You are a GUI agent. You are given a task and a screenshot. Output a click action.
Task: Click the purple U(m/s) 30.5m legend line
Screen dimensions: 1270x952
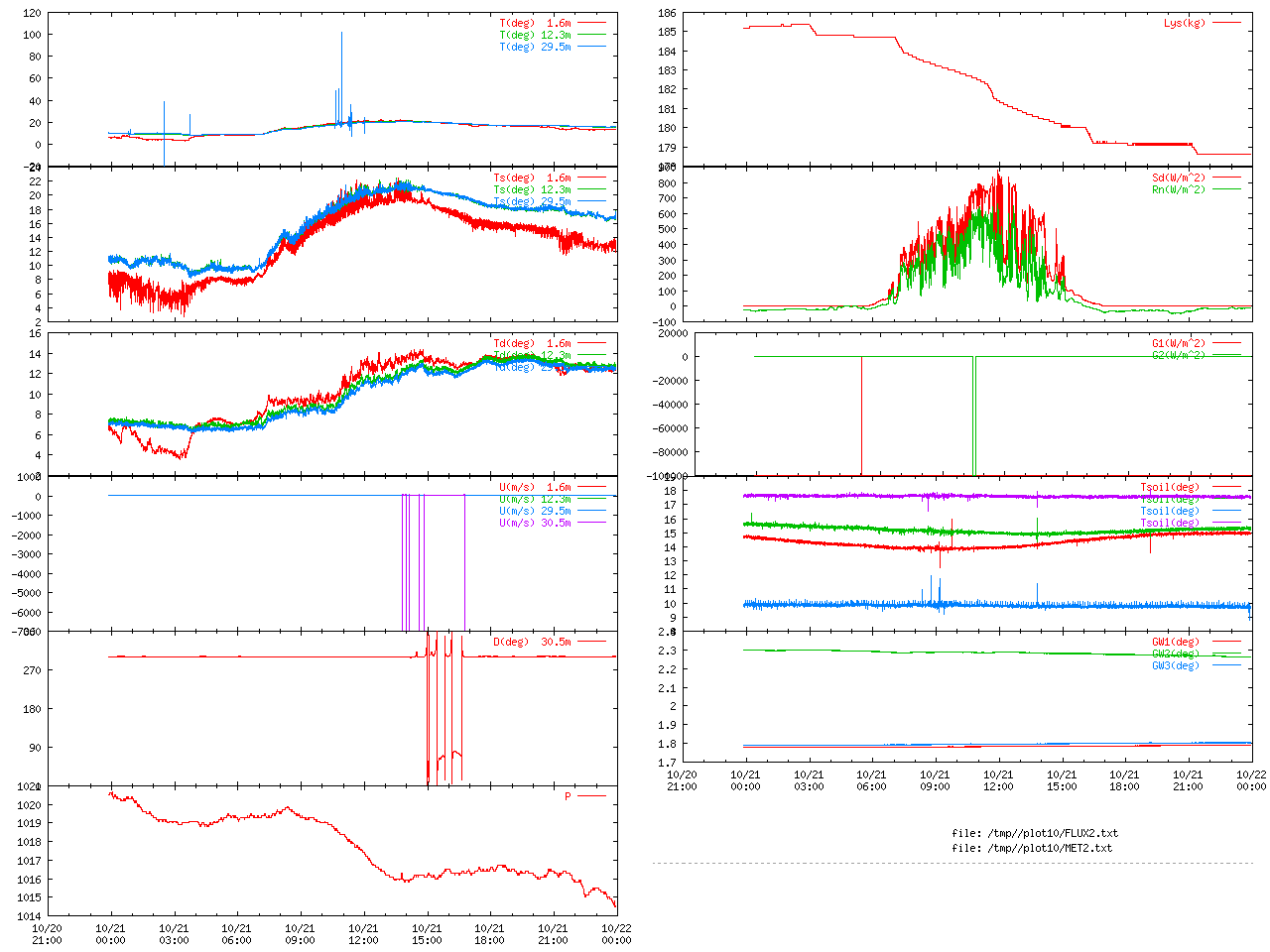[x=591, y=523]
